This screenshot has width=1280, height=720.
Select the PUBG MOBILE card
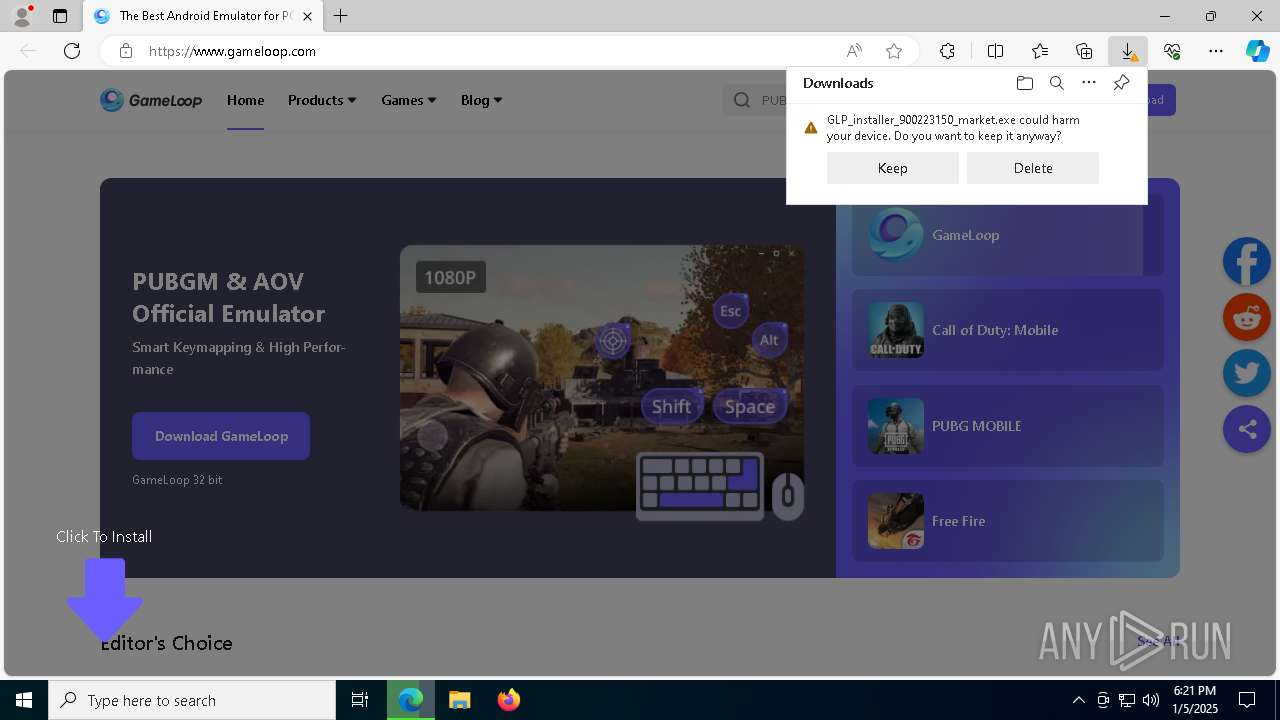pyautogui.click(x=1008, y=426)
